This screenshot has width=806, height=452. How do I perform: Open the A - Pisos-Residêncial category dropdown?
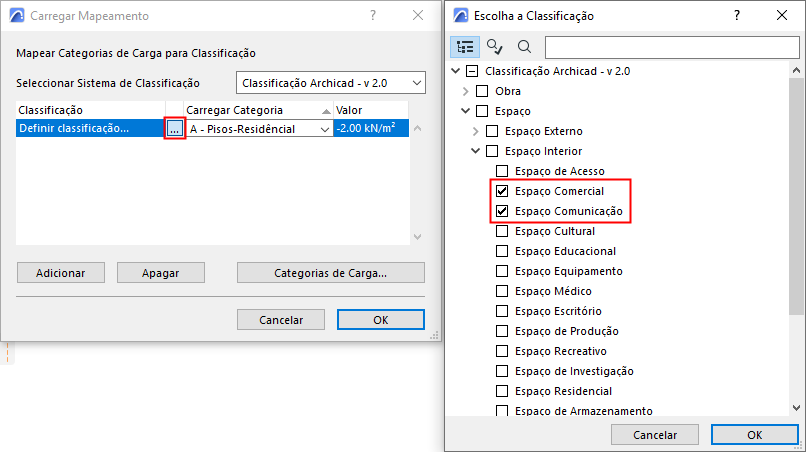pos(259,129)
